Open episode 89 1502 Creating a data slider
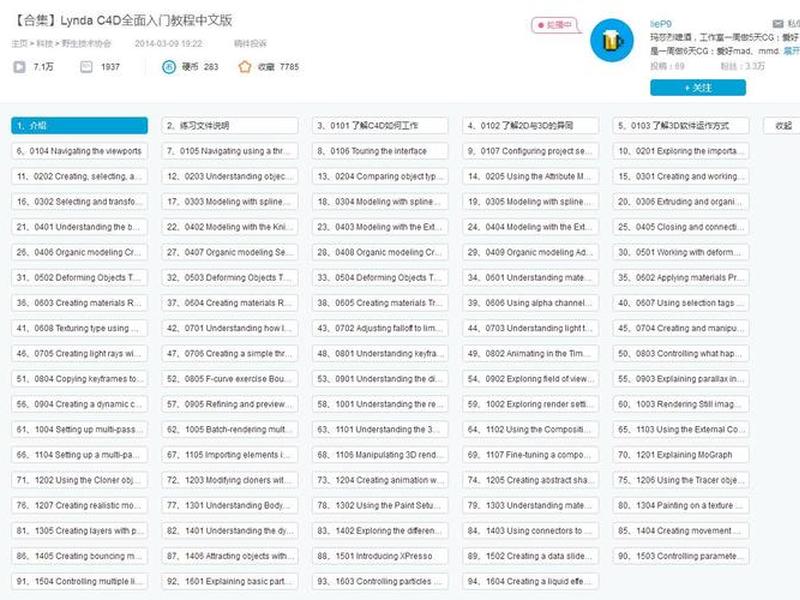 pos(531,556)
